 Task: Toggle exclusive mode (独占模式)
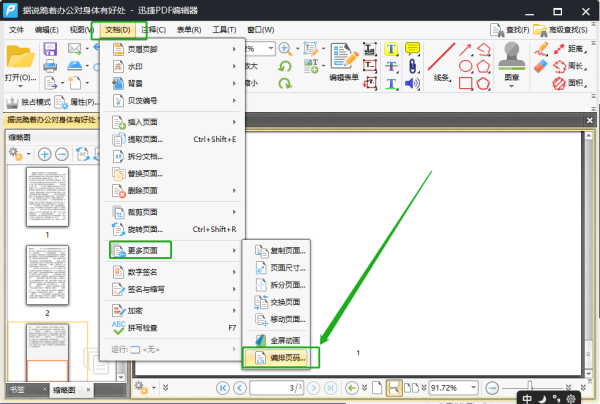coord(28,102)
